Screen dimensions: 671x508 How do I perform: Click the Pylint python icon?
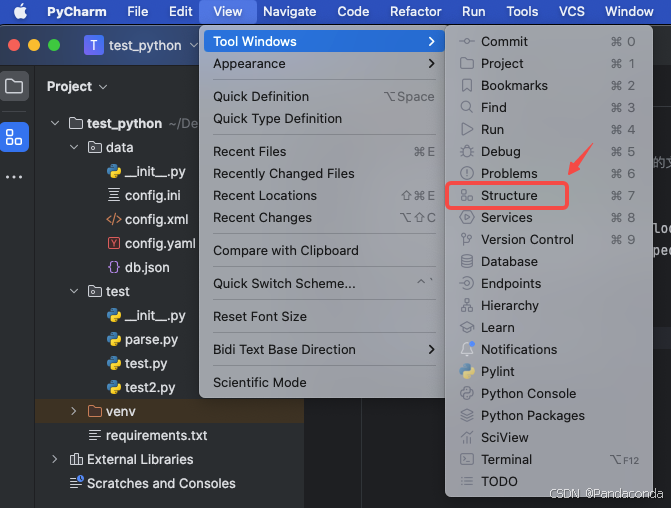pos(466,371)
